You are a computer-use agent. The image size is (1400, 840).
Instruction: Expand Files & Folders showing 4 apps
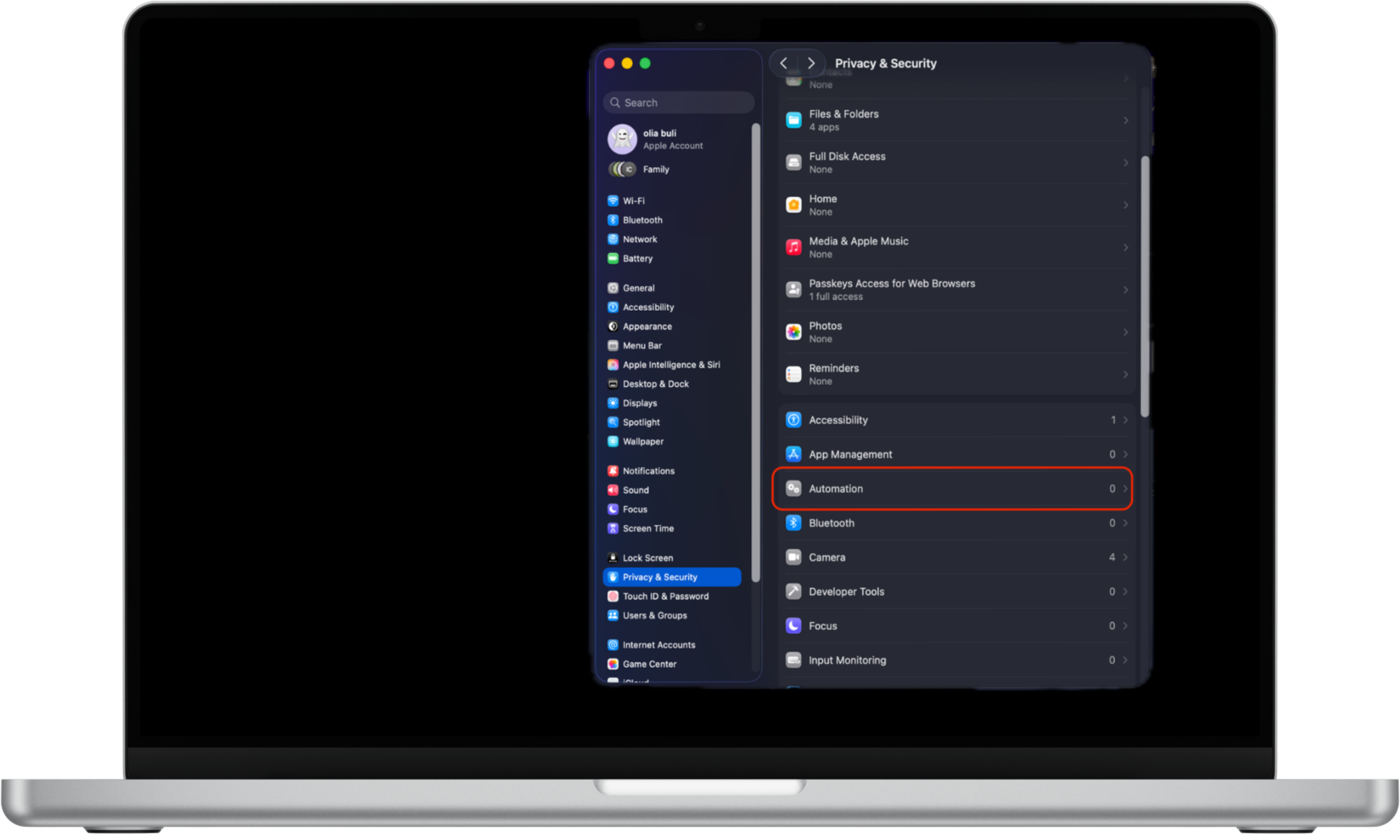956,120
